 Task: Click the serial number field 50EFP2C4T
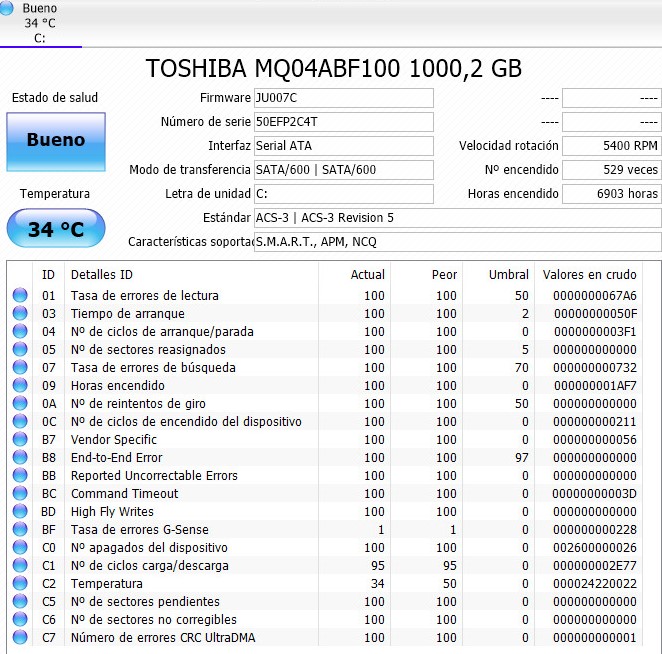tap(344, 122)
